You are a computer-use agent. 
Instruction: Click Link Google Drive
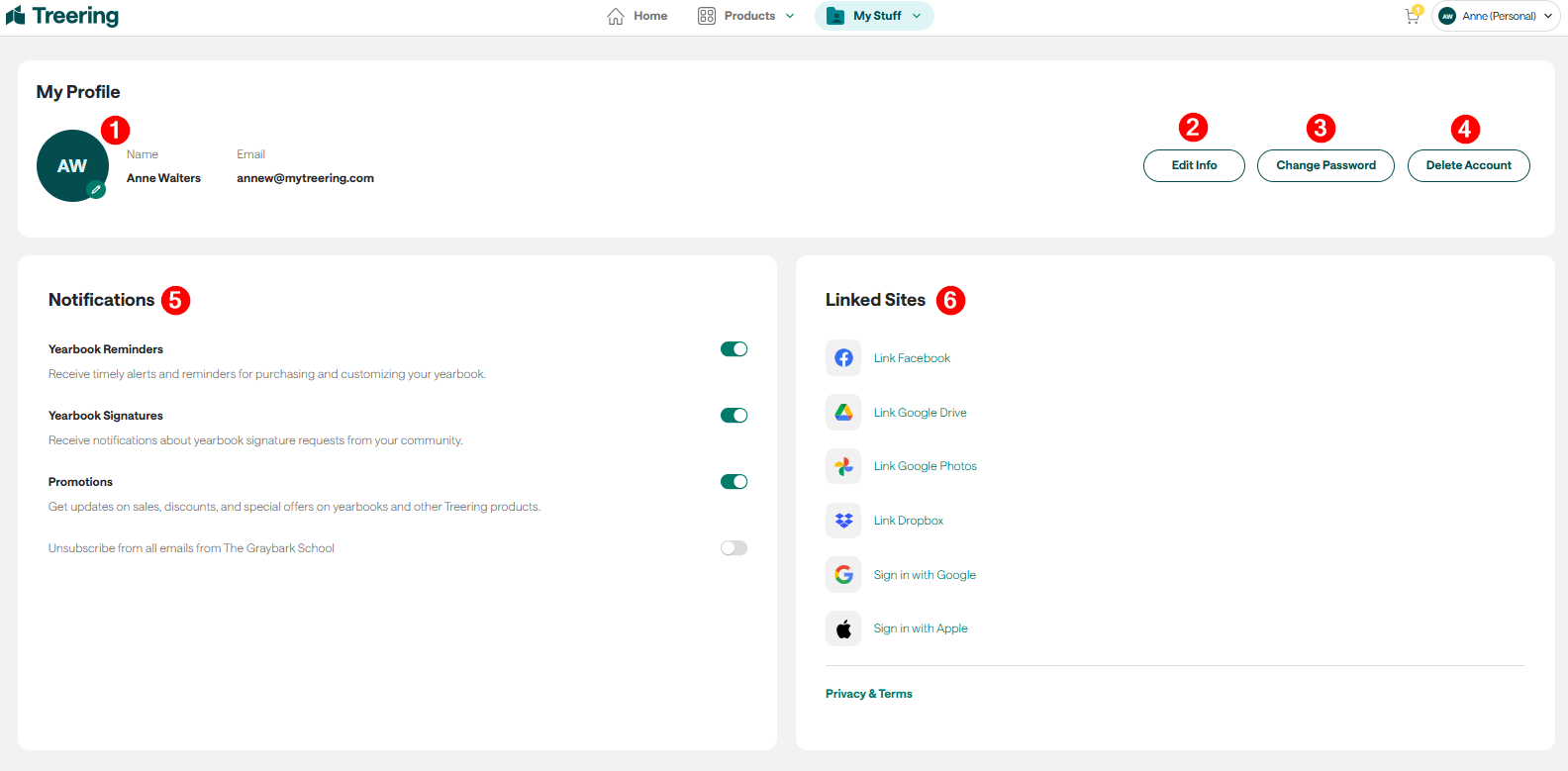tap(921, 413)
